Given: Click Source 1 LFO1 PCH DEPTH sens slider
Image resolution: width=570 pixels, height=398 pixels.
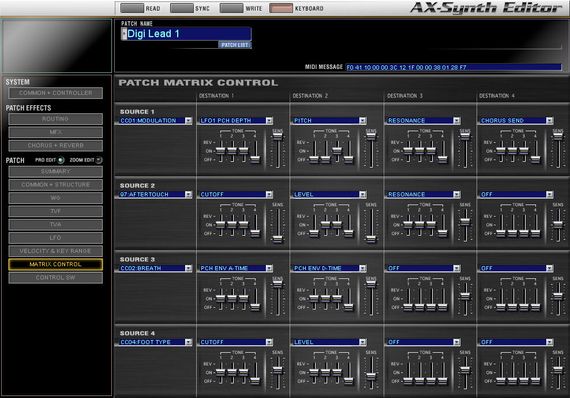Looking at the screenshot, I should pyautogui.click(x=277, y=137).
